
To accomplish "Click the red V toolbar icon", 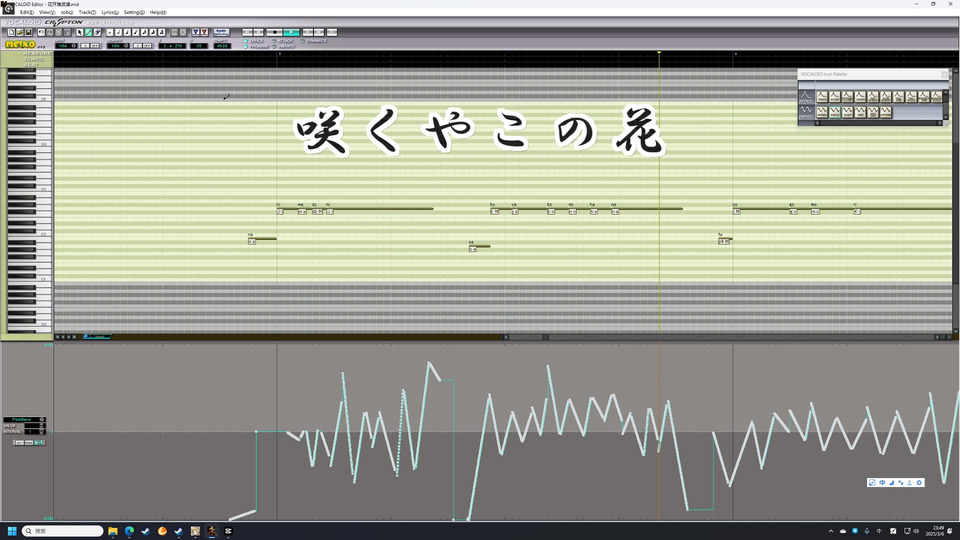I will (204, 32).
